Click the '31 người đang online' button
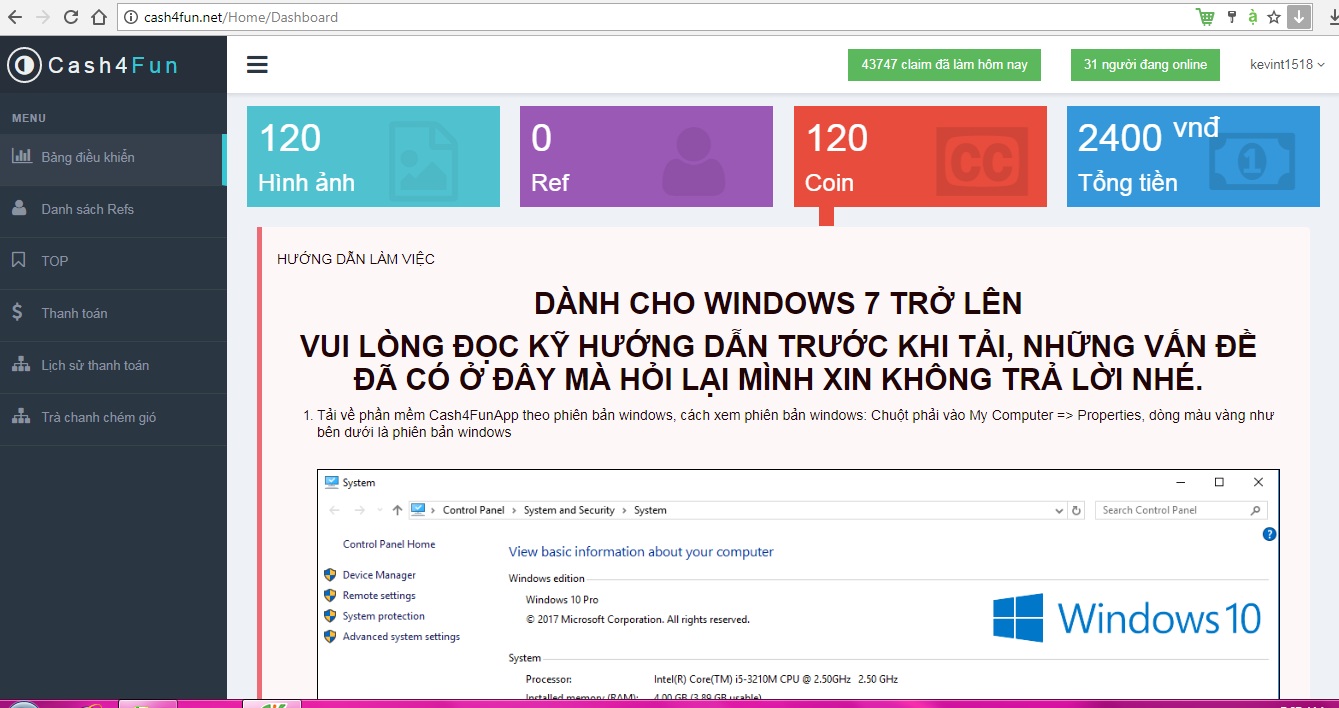Image resolution: width=1339 pixels, height=708 pixels. [x=1145, y=64]
